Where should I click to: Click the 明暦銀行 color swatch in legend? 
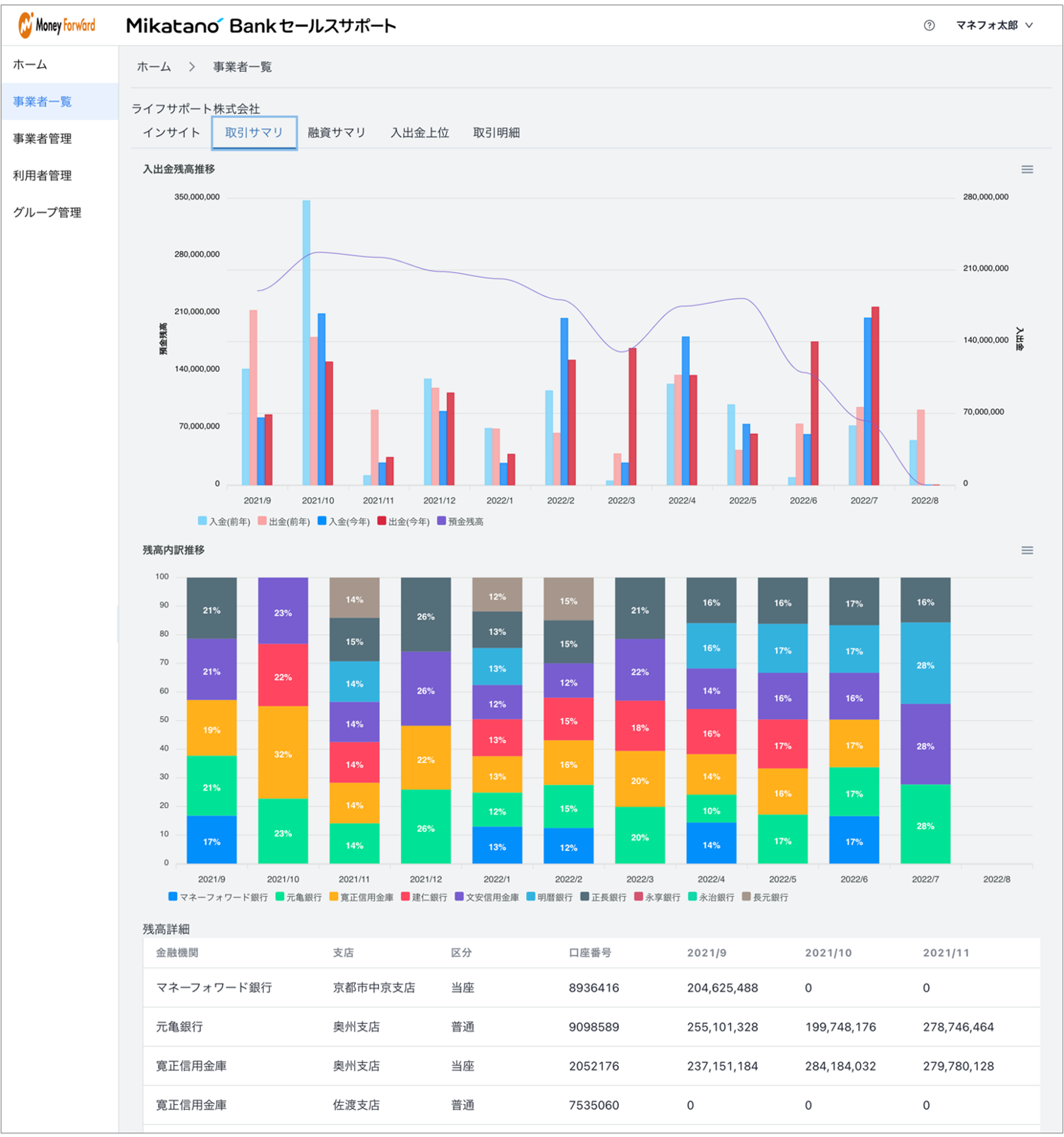[530, 896]
